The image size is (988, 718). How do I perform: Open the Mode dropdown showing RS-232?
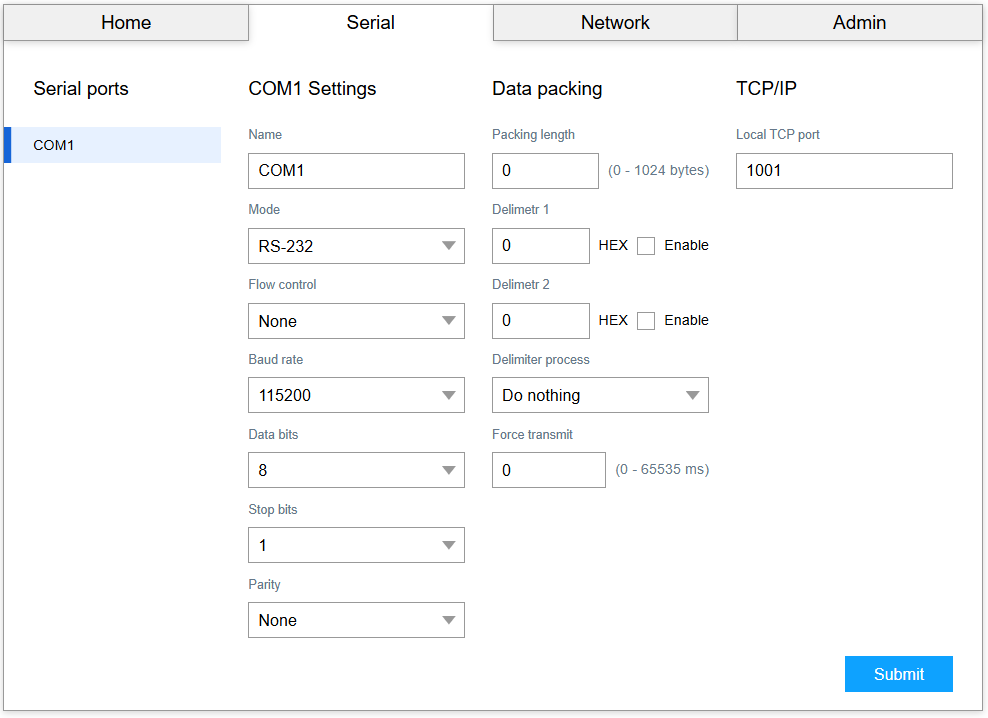[x=356, y=246]
